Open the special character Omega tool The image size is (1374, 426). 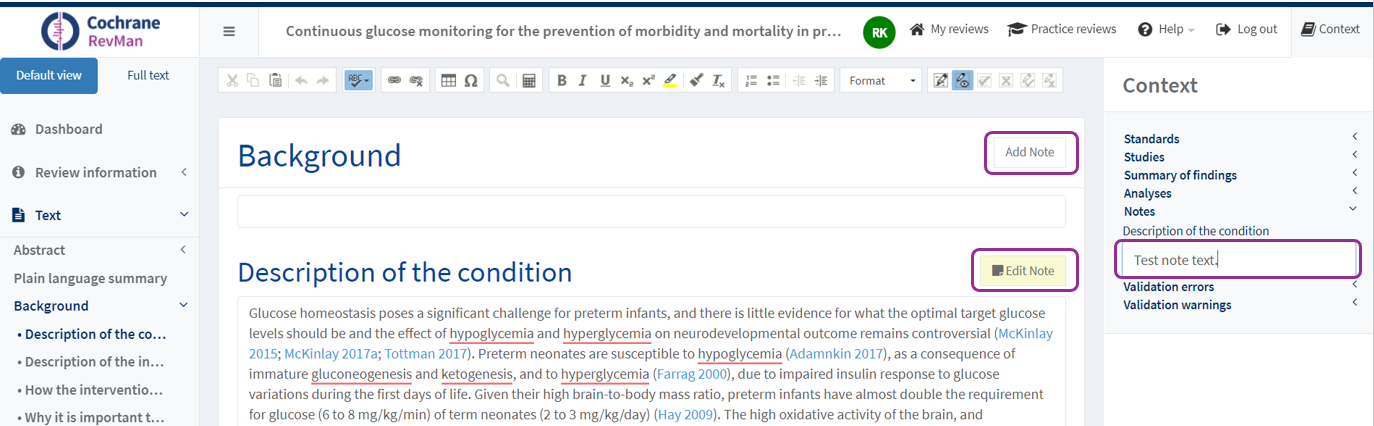[470, 81]
